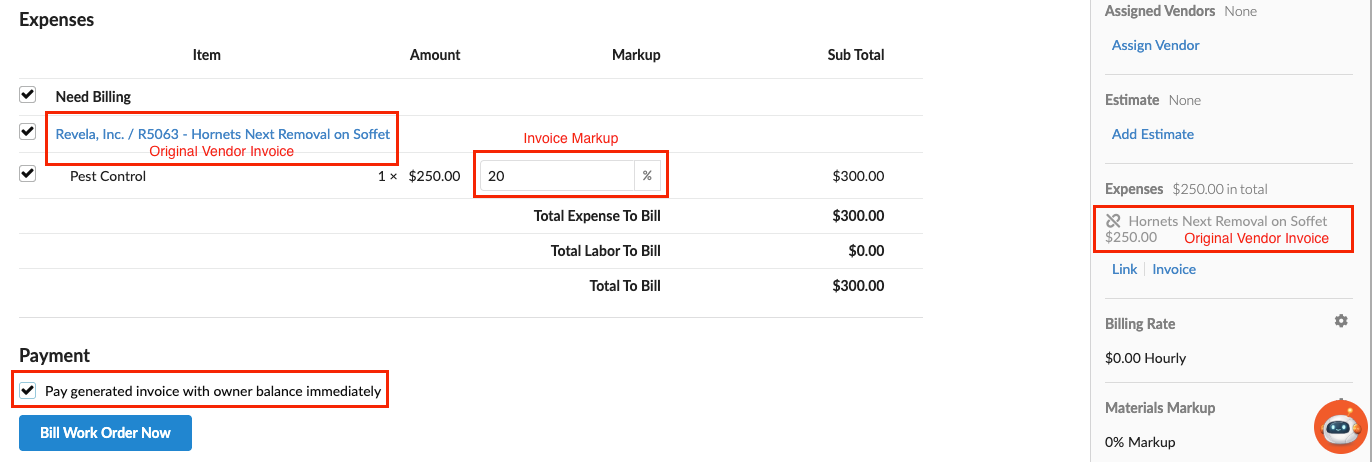
Task: Open Revela, Inc. / R5063 invoice link
Action: pos(223,133)
